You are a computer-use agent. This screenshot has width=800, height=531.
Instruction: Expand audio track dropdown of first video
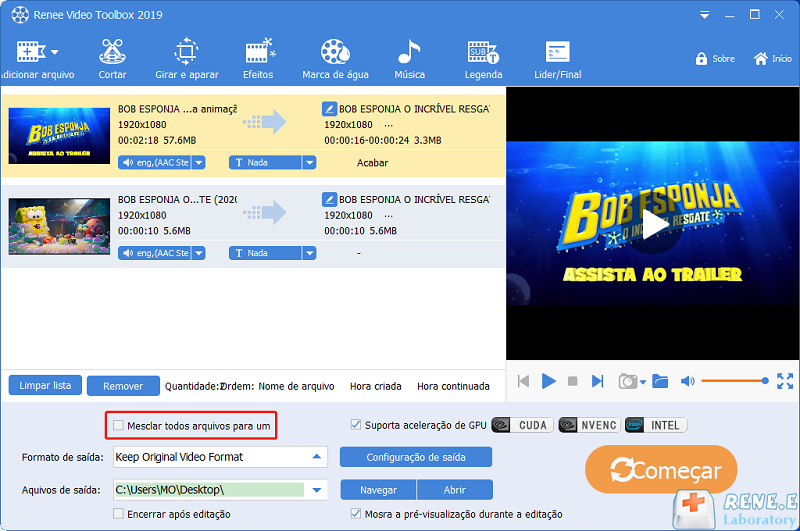click(199, 163)
